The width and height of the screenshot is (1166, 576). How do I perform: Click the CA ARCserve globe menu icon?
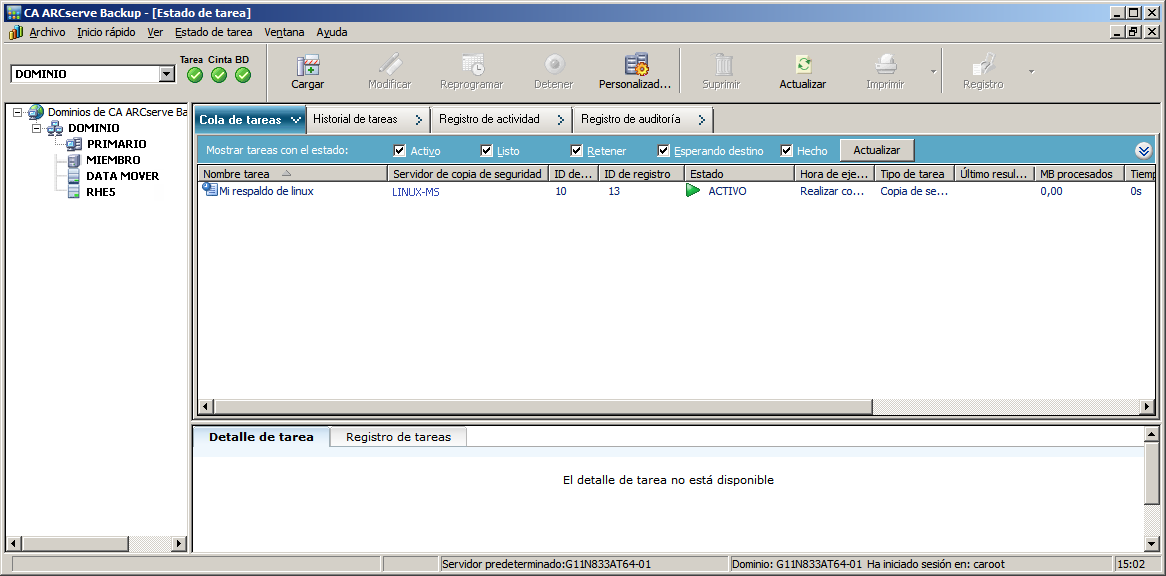[x=13, y=32]
